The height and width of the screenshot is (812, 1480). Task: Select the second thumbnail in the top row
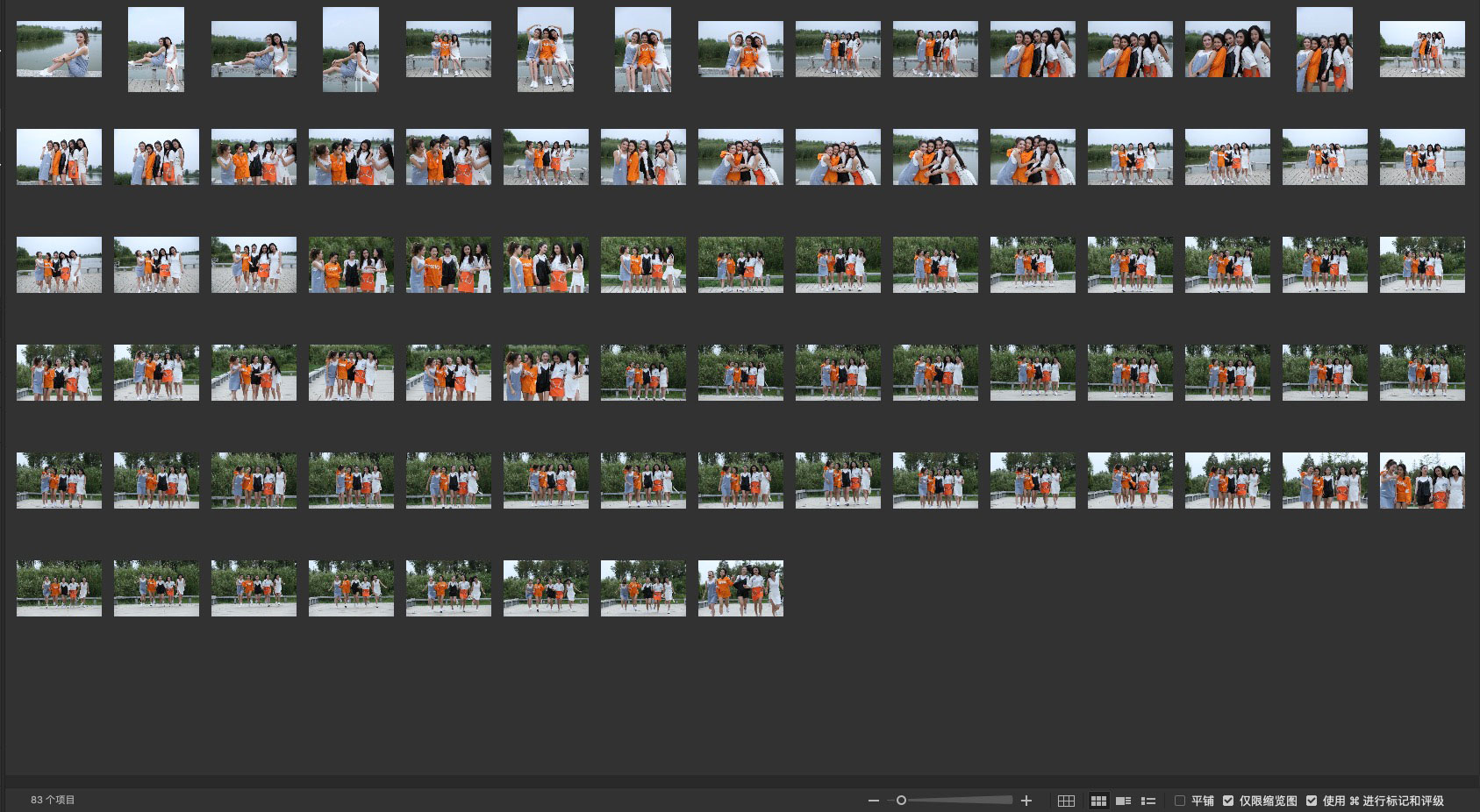[x=156, y=49]
